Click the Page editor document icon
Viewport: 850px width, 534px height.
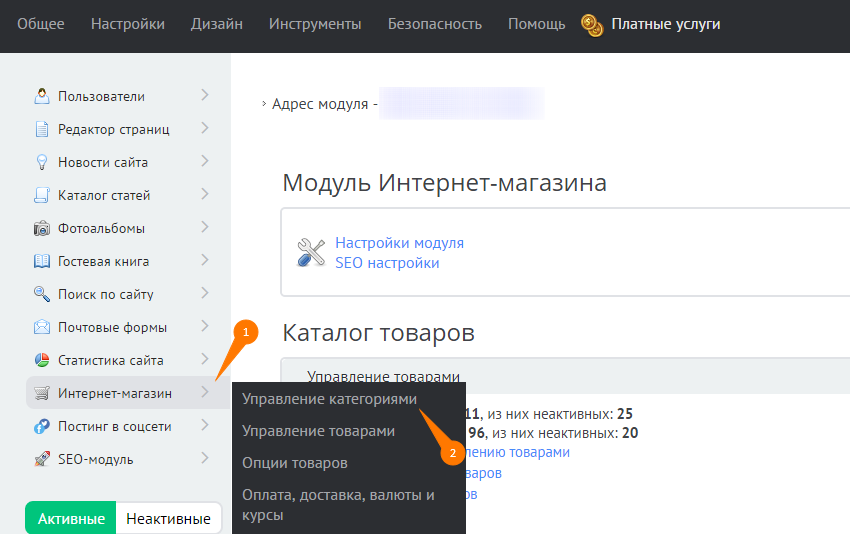coord(42,130)
